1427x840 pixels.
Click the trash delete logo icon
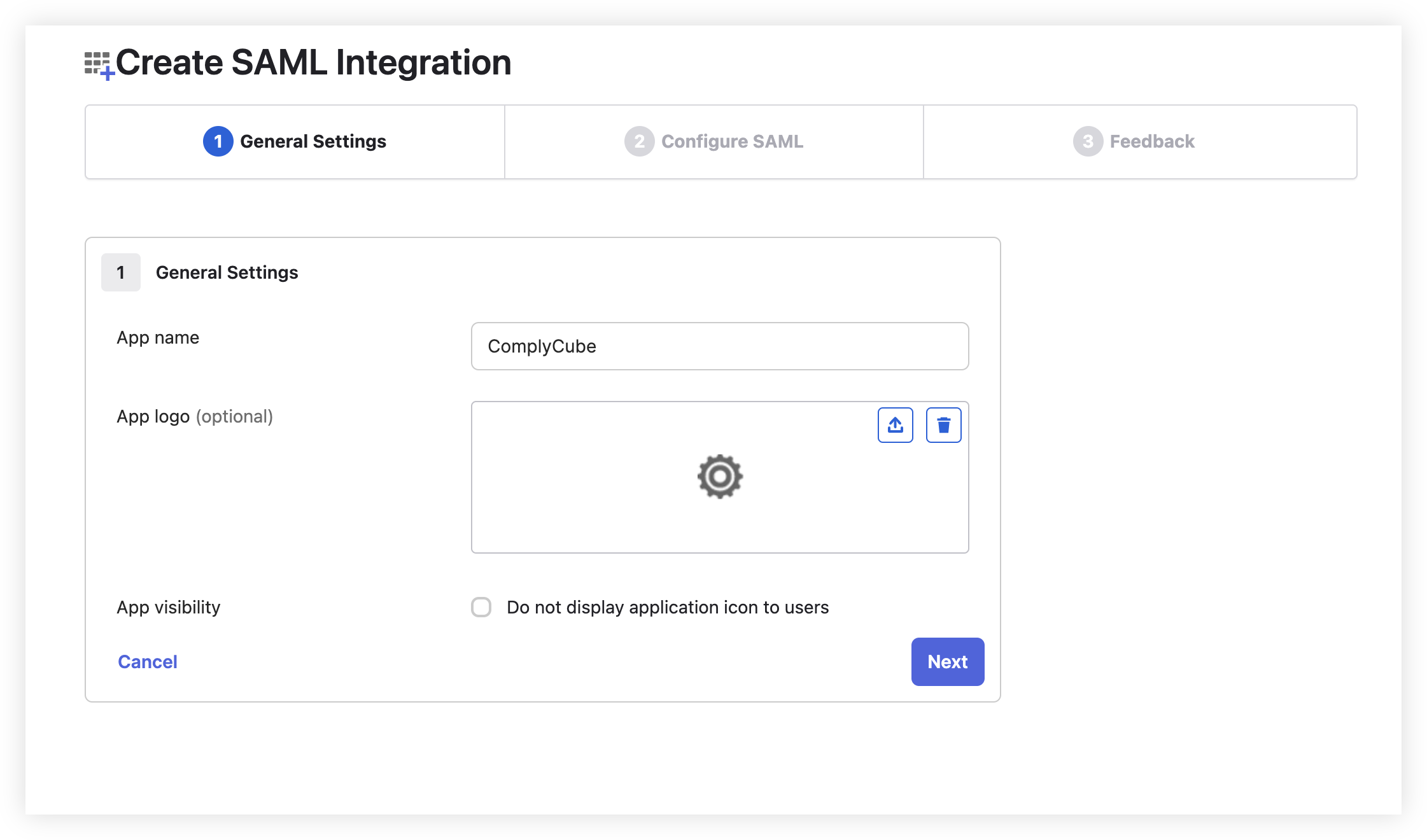click(943, 425)
